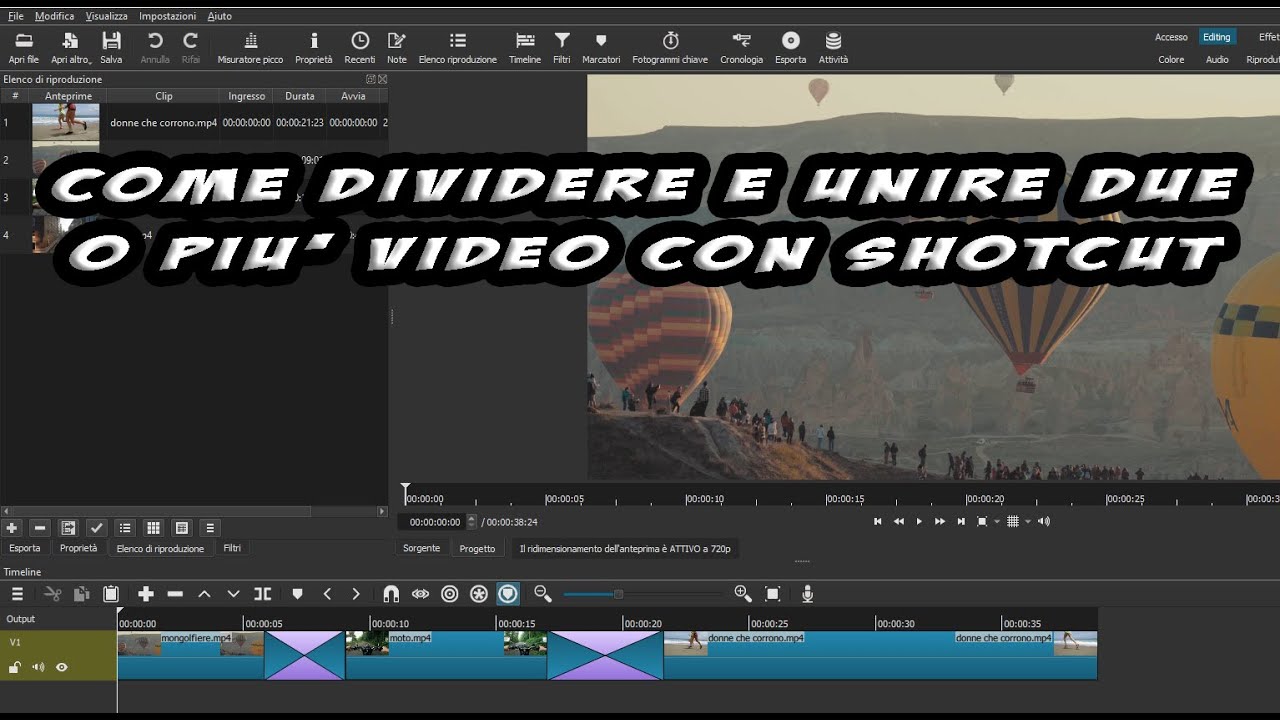Viewport: 1280px width, 720px height.
Task: Select donne che corrono.mp4 playlist row
Action: pos(194,122)
